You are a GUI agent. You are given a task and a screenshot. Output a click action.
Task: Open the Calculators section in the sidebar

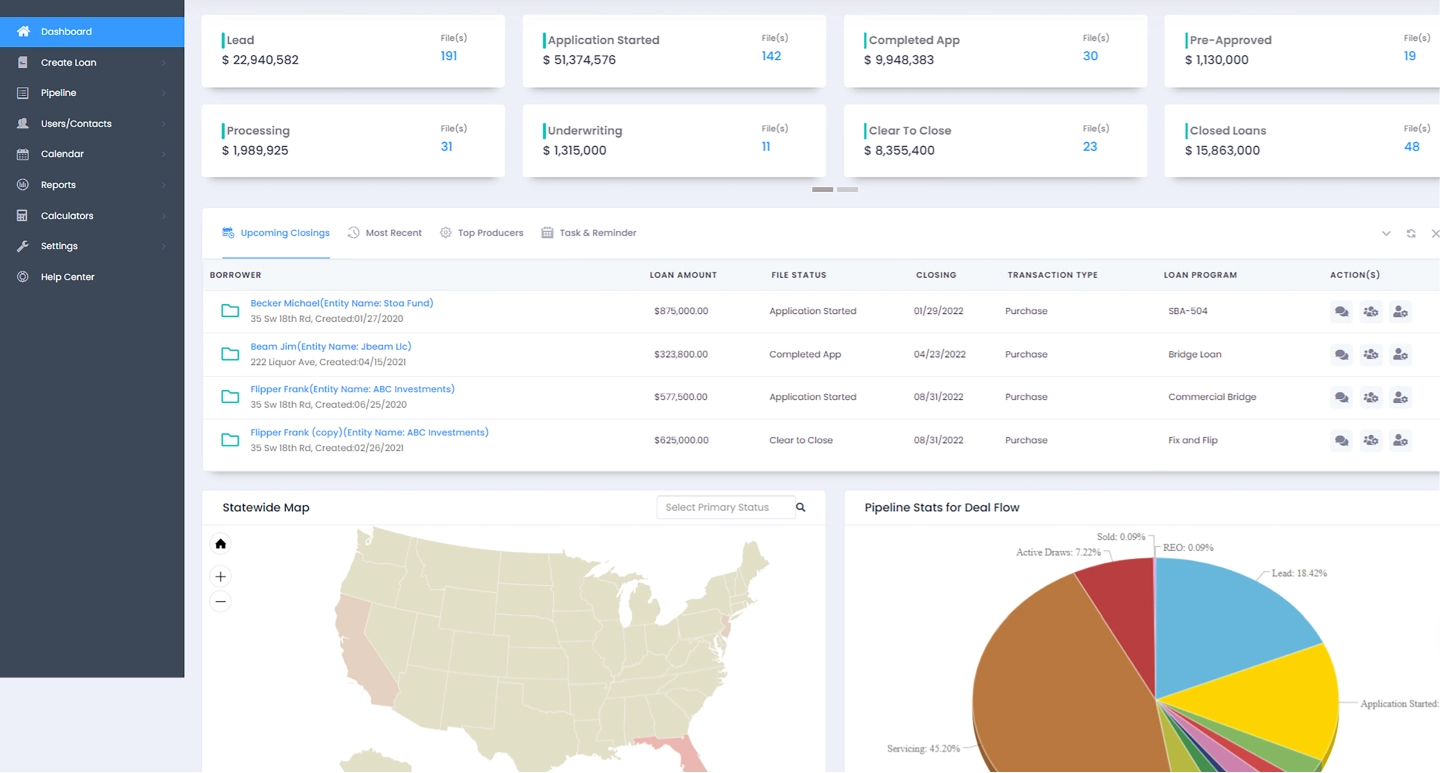click(66, 215)
